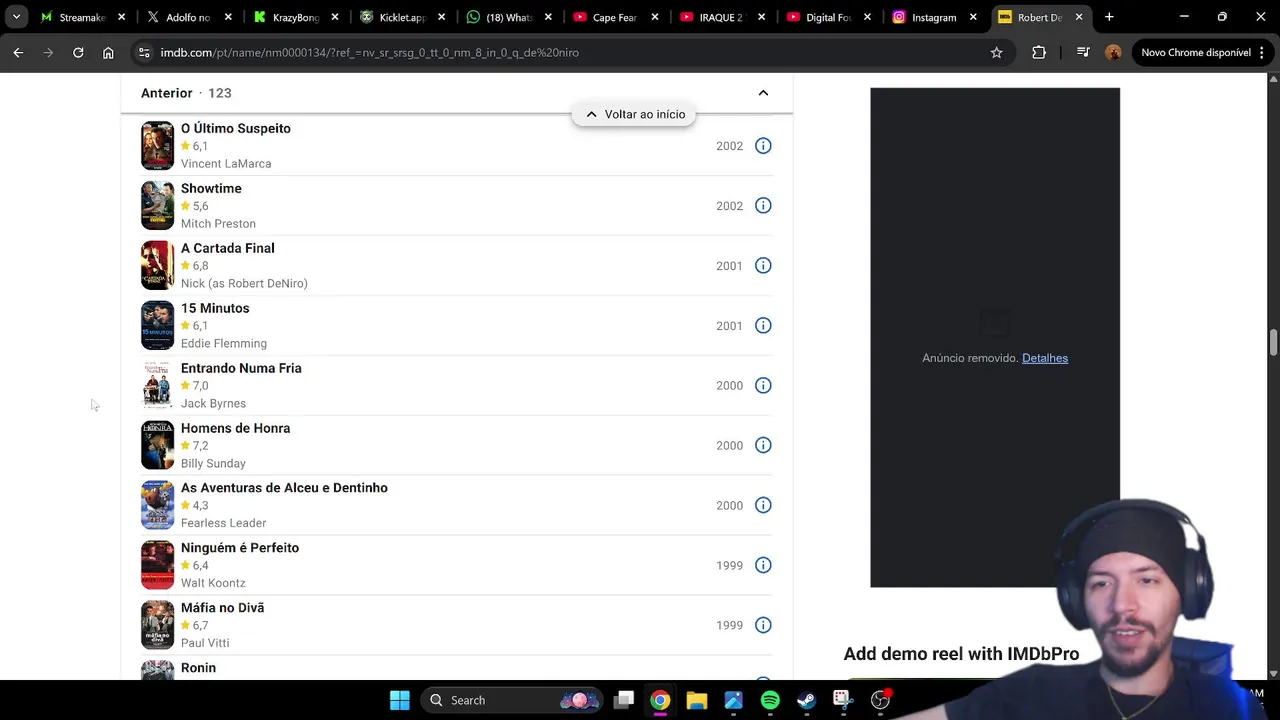
Task: Open Ninguém é Perfeito title link
Action: tap(240, 548)
